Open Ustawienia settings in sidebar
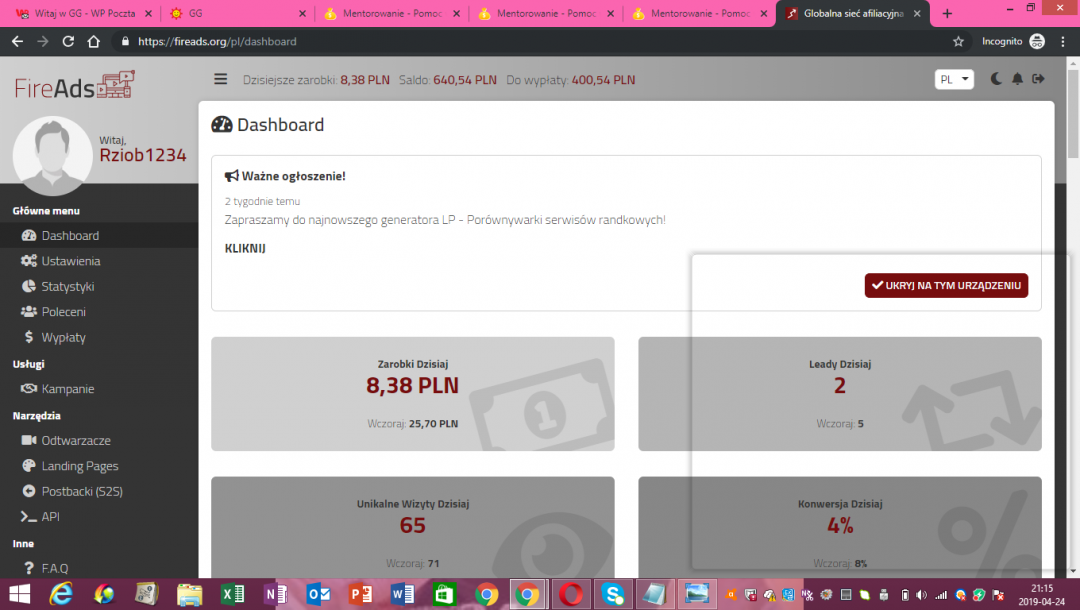The height and width of the screenshot is (610, 1080). [x=70, y=261]
